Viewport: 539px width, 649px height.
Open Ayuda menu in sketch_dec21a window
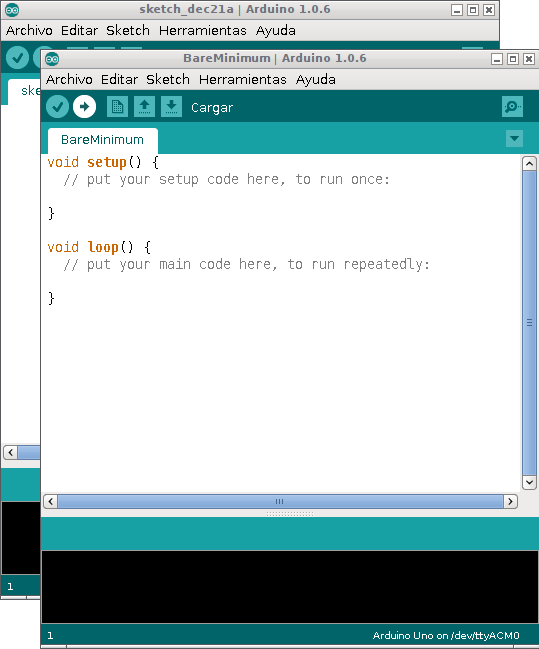click(x=275, y=31)
